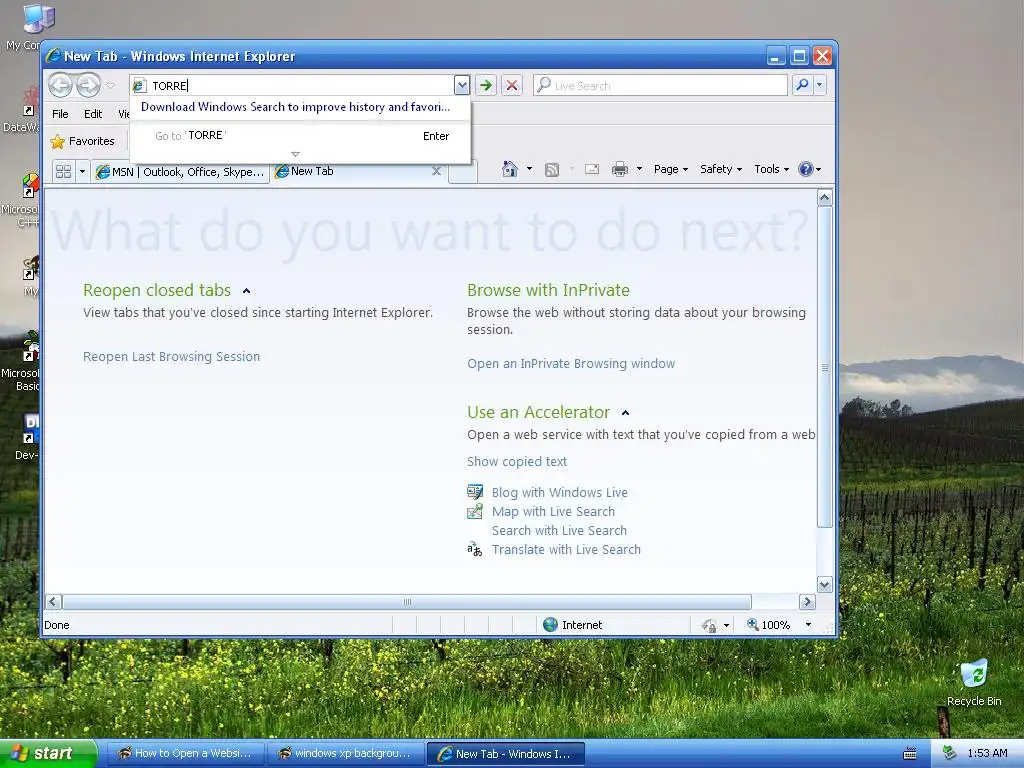Open the tab list dropdown arrow
The image size is (1024, 768).
(82, 172)
